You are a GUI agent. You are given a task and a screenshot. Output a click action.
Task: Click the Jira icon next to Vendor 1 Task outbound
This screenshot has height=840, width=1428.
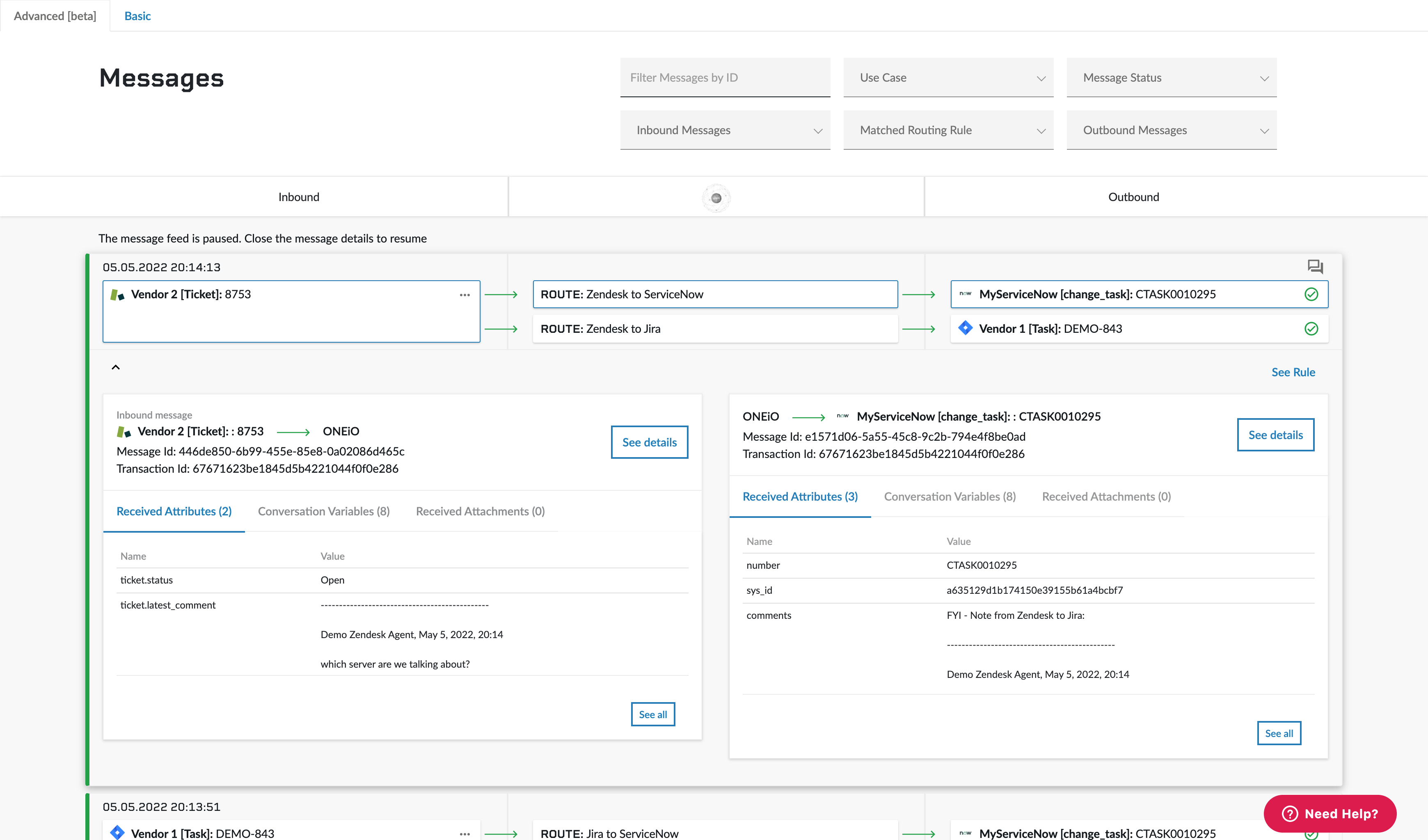(966, 328)
